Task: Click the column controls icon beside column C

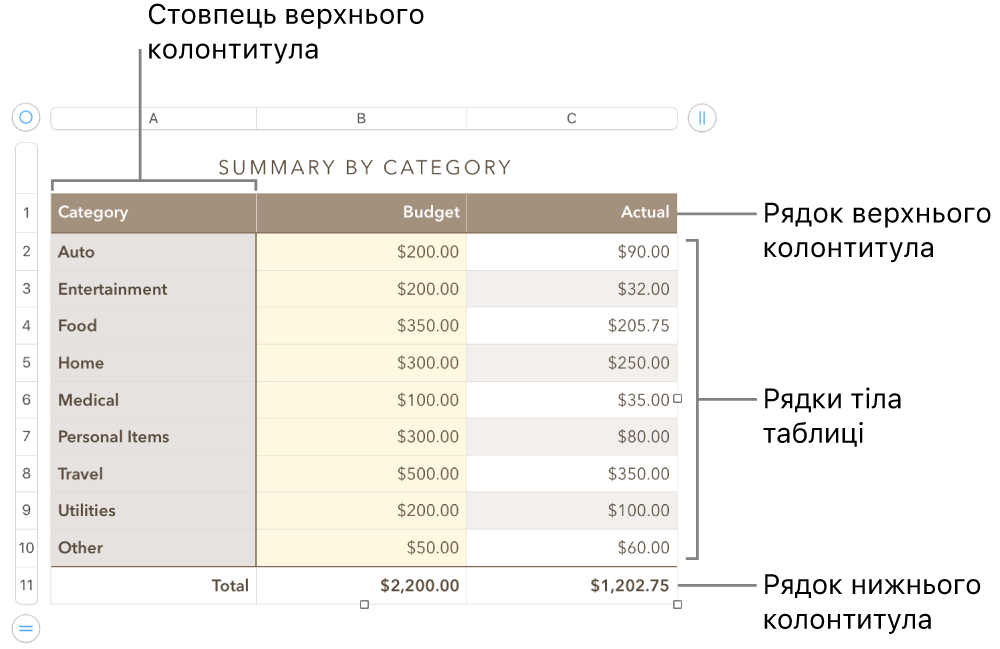Action: tap(701, 117)
